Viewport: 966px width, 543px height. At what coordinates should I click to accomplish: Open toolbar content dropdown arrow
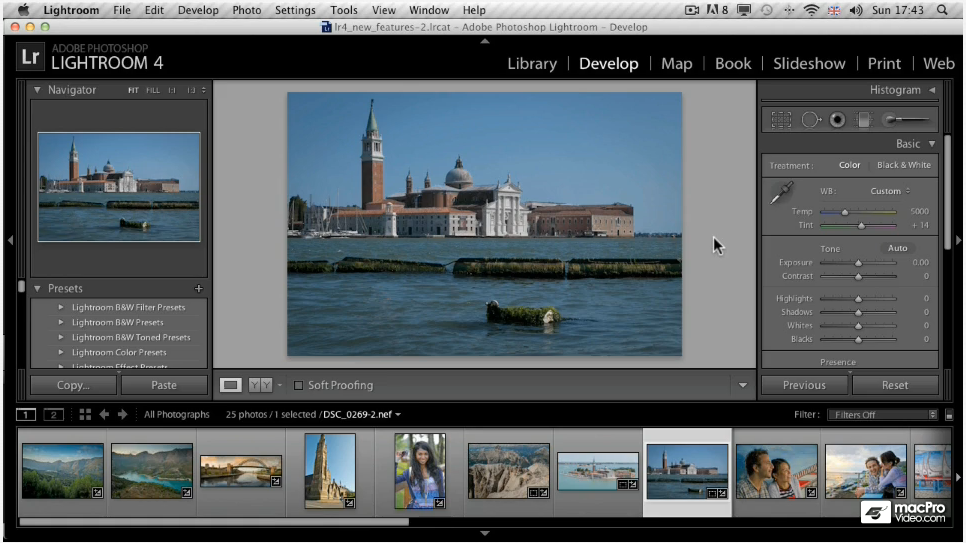point(743,385)
